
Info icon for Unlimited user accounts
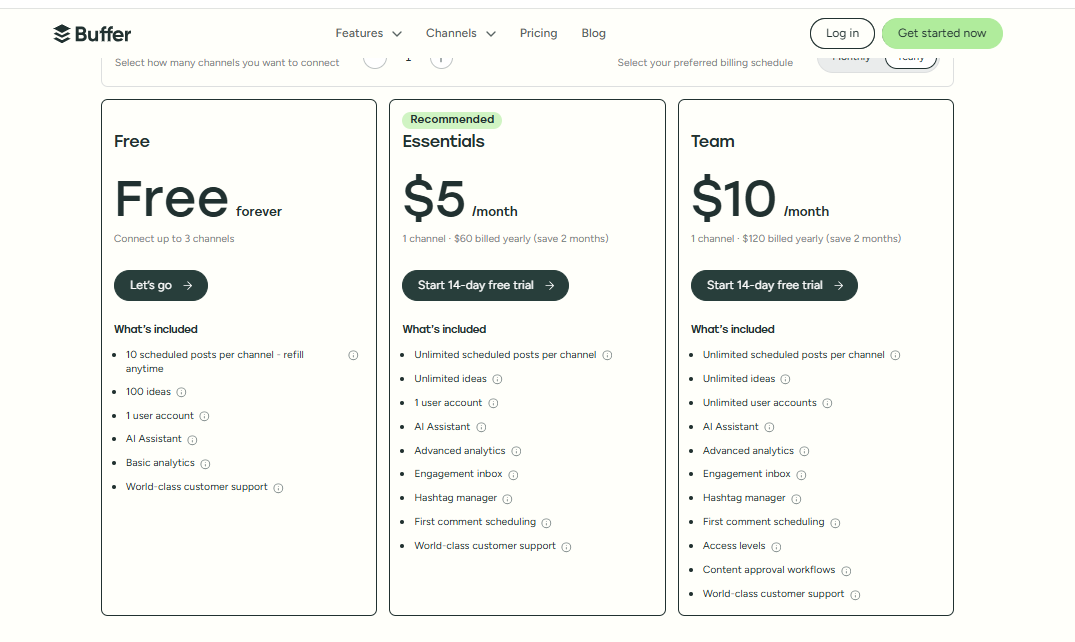(828, 403)
